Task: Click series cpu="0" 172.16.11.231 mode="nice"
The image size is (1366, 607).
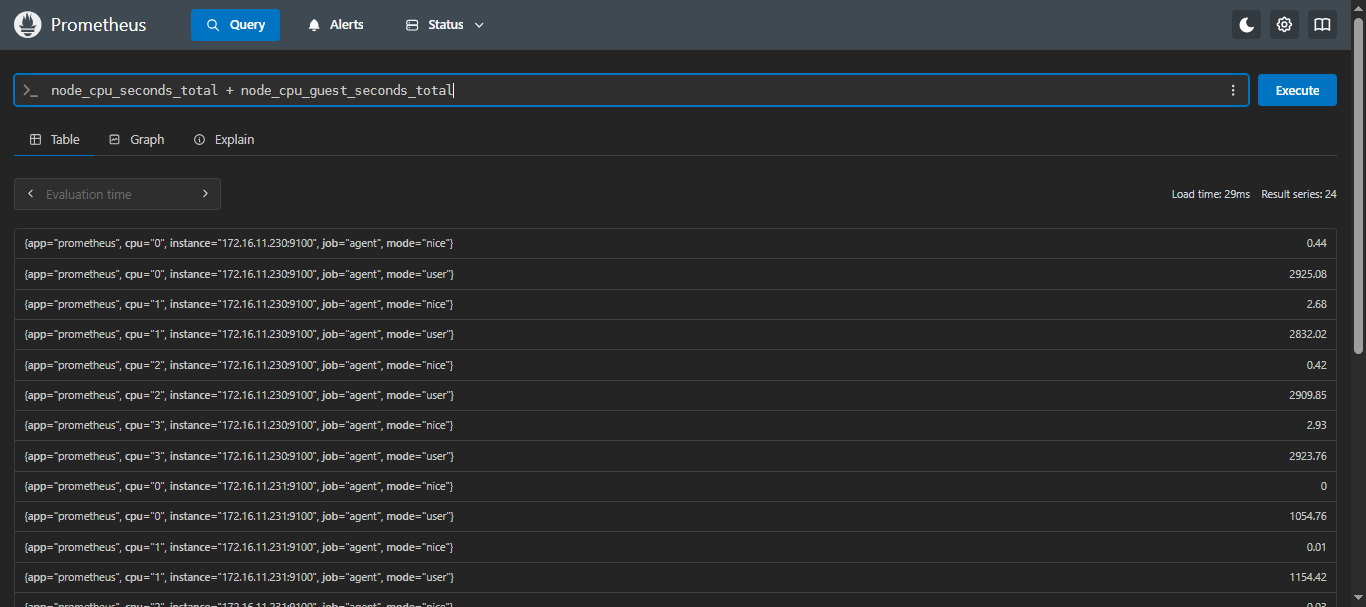Action: pyautogui.click(x=239, y=486)
